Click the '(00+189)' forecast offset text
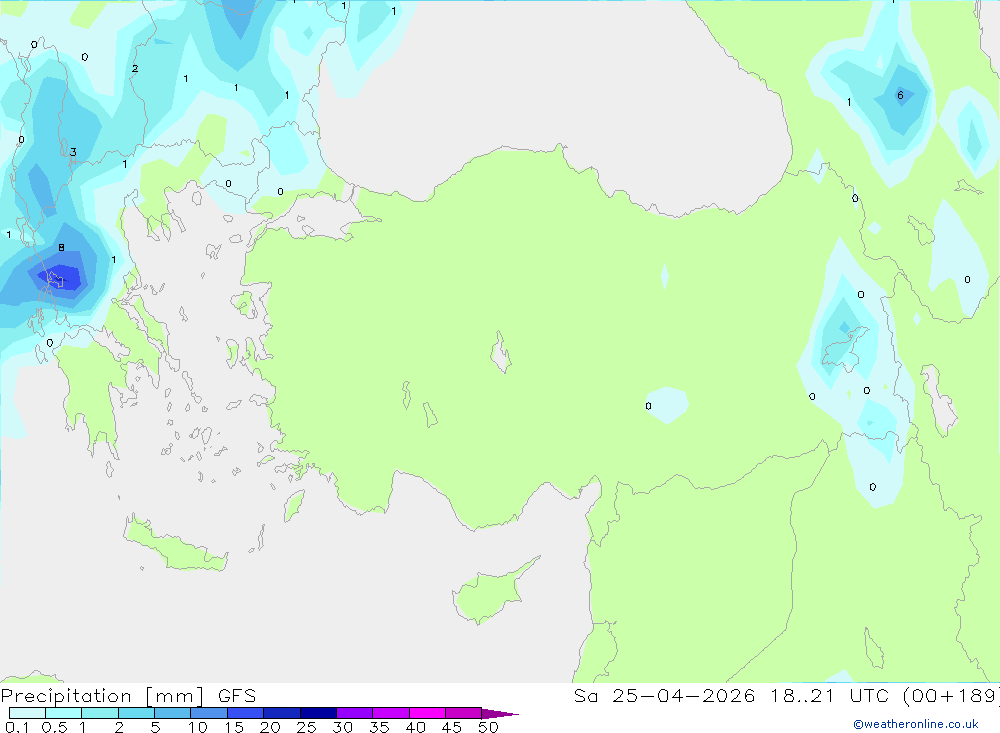 pyautogui.click(x=951, y=696)
